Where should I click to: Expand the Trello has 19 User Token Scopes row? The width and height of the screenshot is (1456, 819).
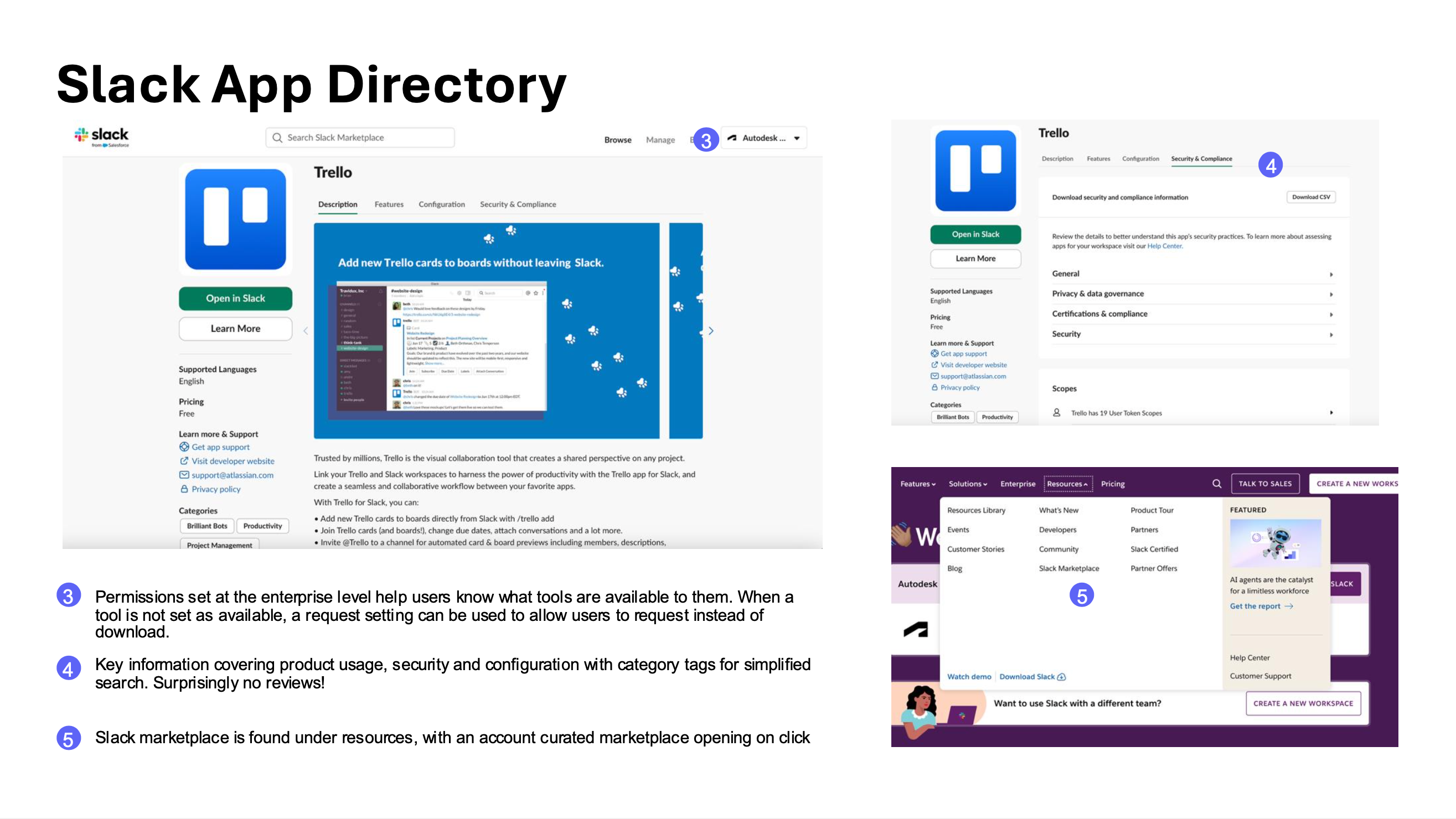(x=1192, y=413)
